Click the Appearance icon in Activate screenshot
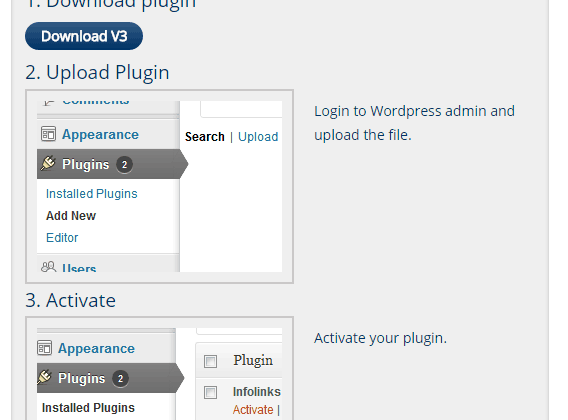 (x=45, y=348)
